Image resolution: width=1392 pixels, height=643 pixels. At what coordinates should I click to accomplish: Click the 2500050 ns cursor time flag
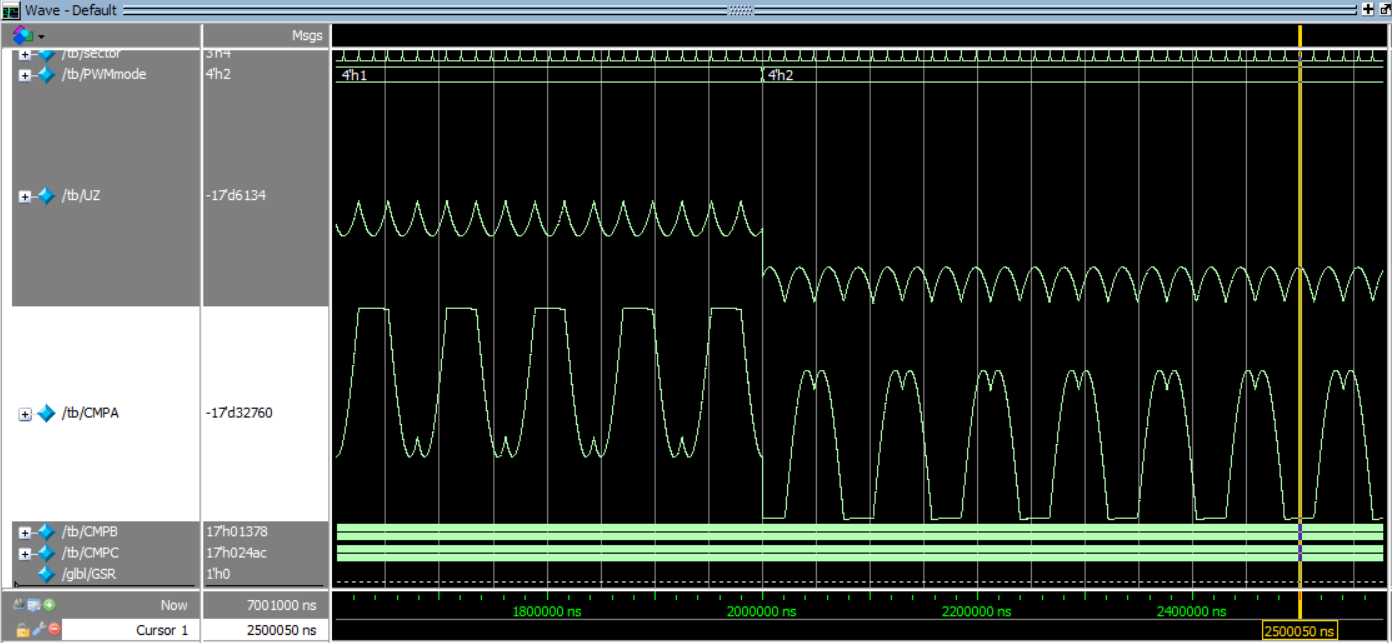coord(1300,631)
